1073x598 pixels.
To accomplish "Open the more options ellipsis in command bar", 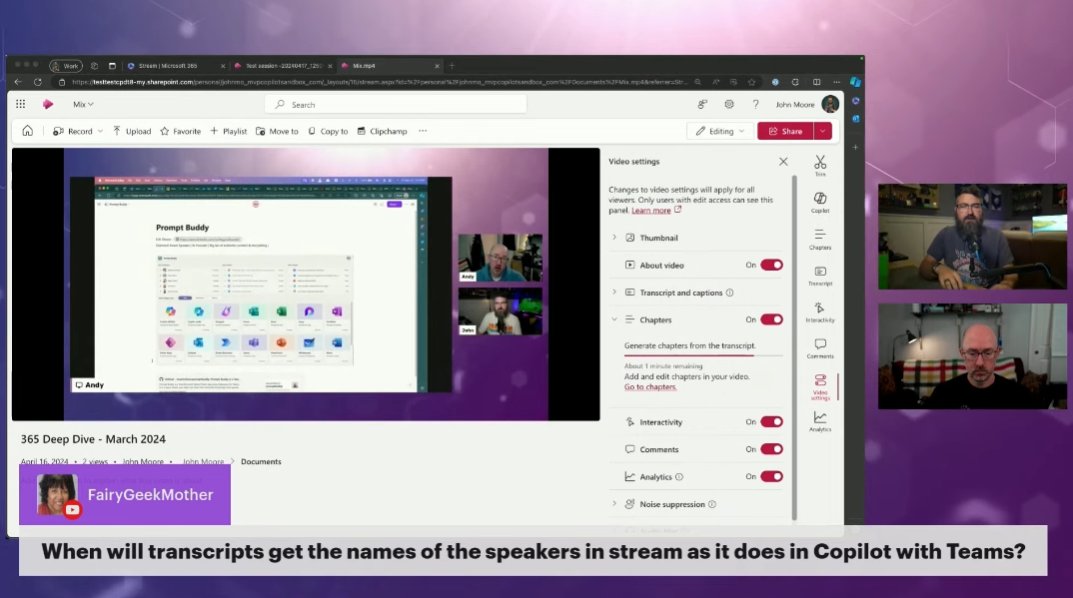I will 423,131.
